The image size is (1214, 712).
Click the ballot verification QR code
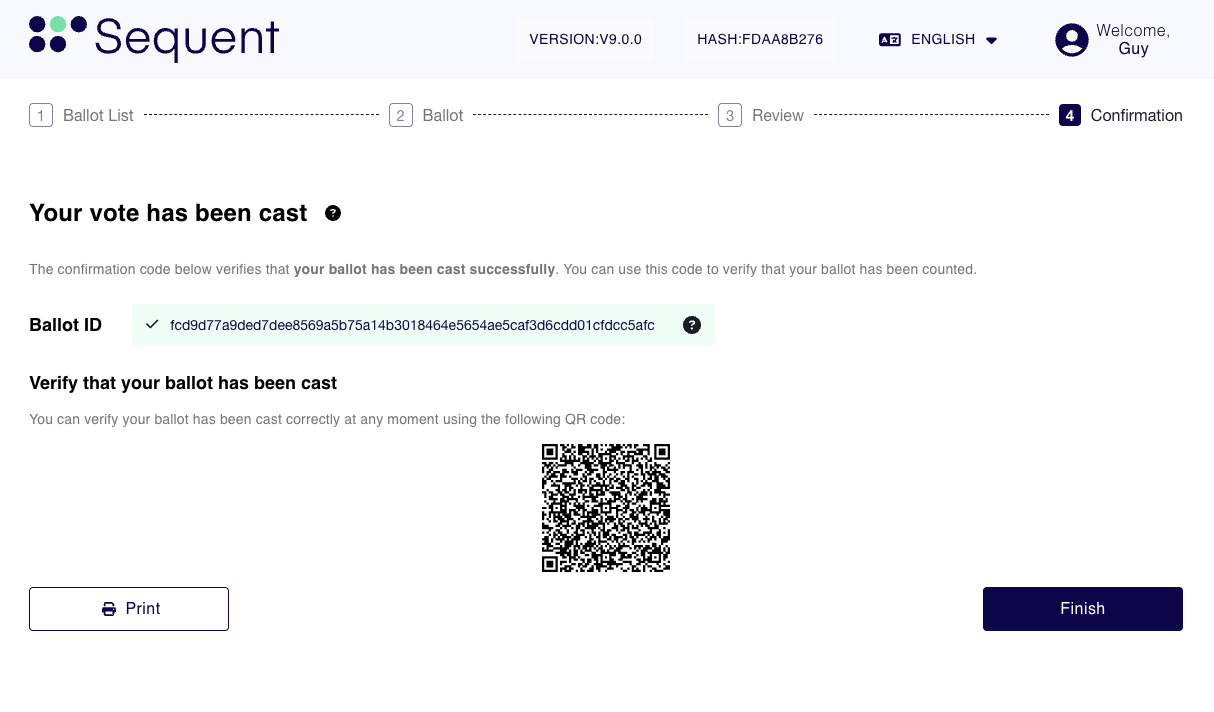[x=605, y=508]
